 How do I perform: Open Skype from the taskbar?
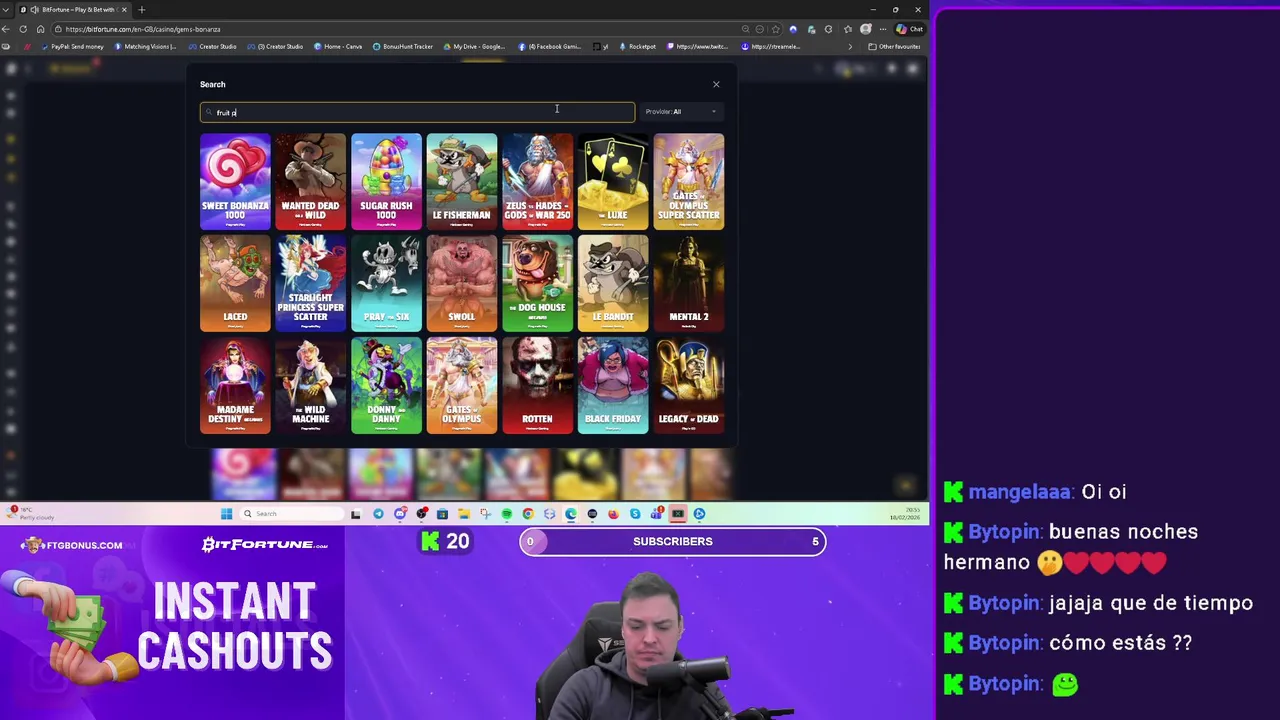click(635, 514)
